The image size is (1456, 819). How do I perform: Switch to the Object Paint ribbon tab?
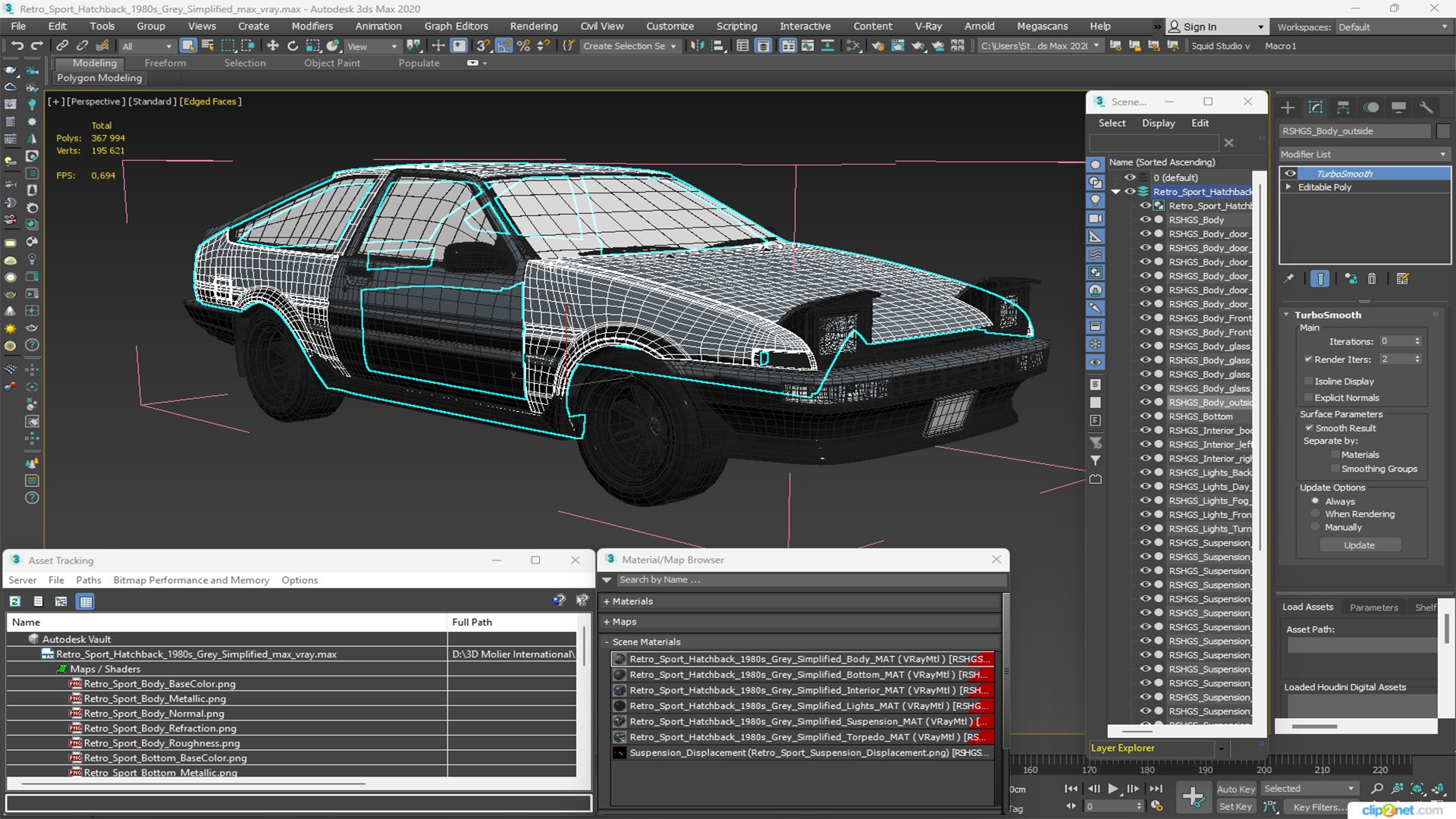coord(332,63)
